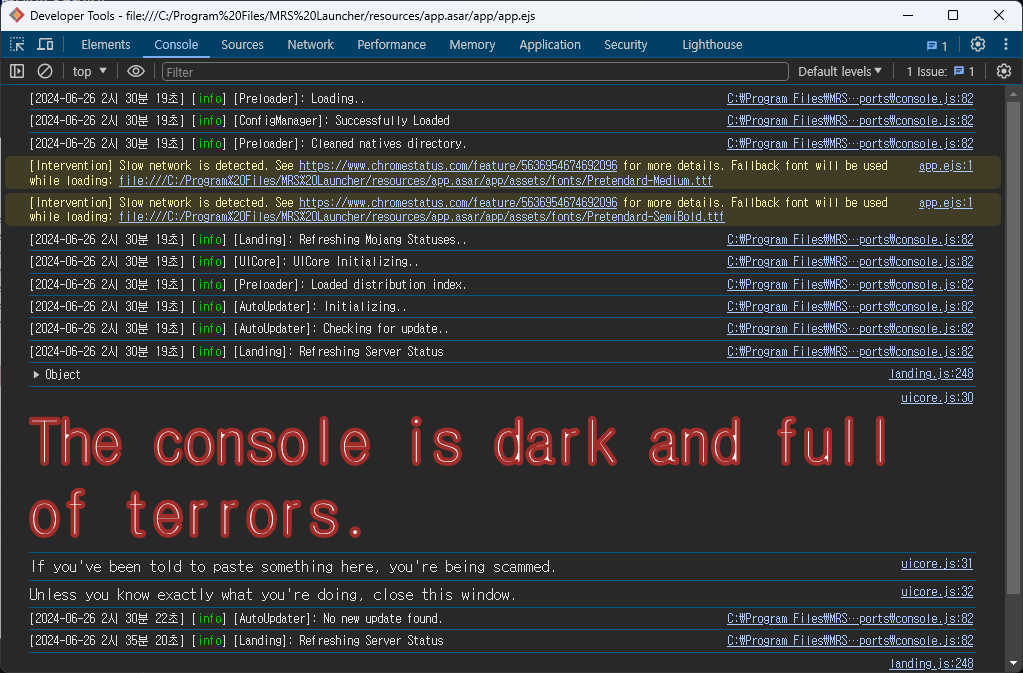Select the Console tab

176,44
